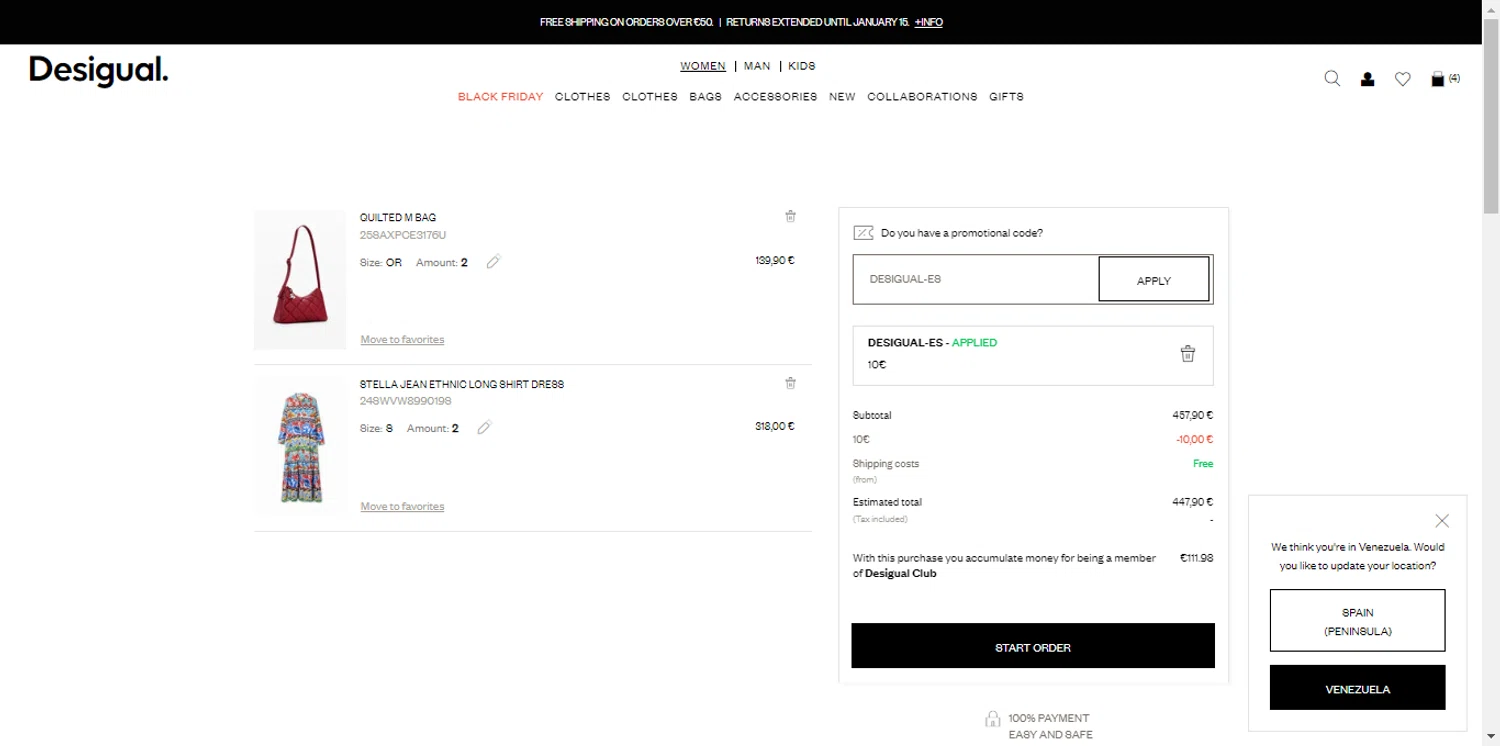This screenshot has width=1500, height=746.
Task: Delete Quilted M Bag from cart
Action: (x=790, y=216)
